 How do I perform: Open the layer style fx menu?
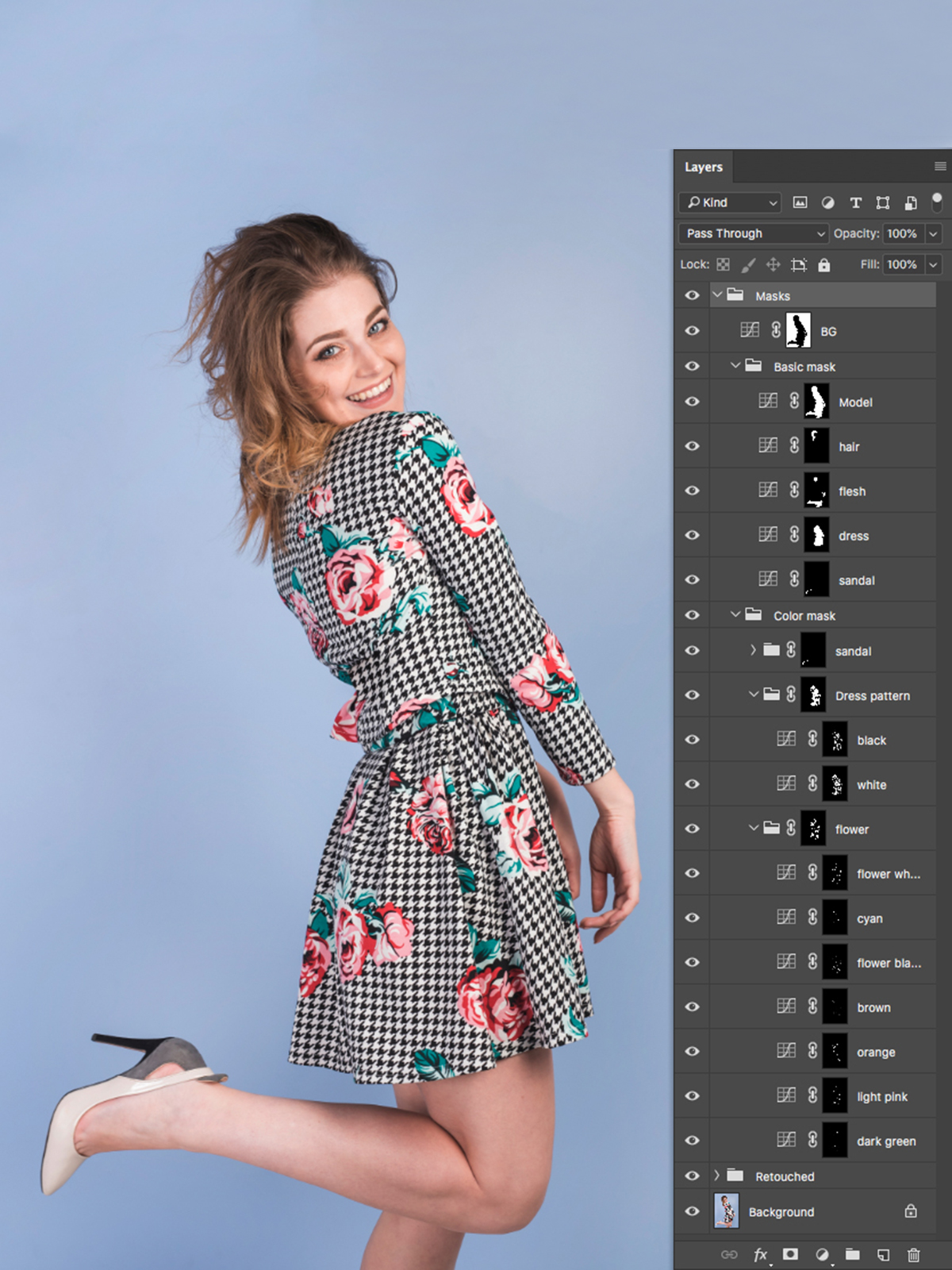tap(760, 1254)
